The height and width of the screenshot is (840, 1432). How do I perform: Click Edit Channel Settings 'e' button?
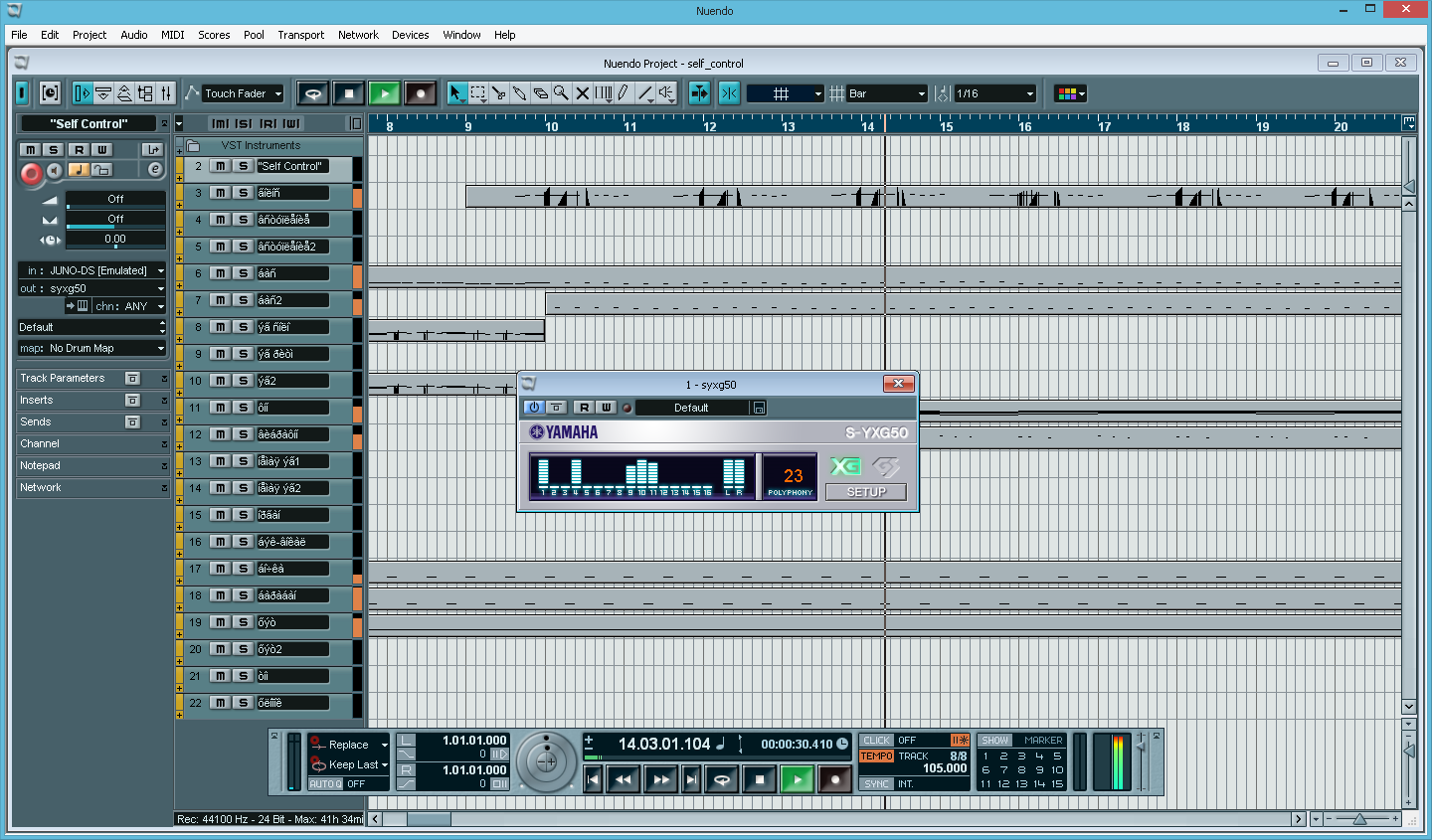155,169
